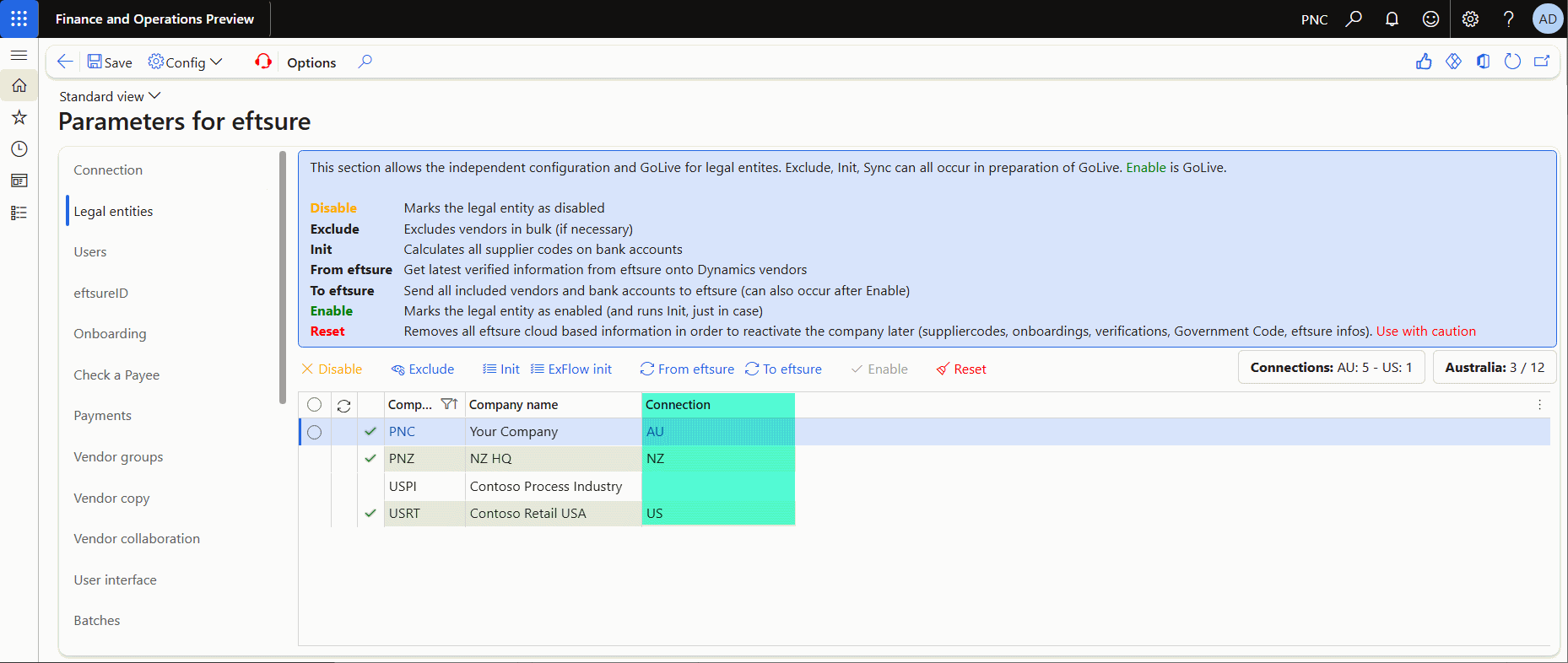Open the Vendor copy tab

click(111, 499)
